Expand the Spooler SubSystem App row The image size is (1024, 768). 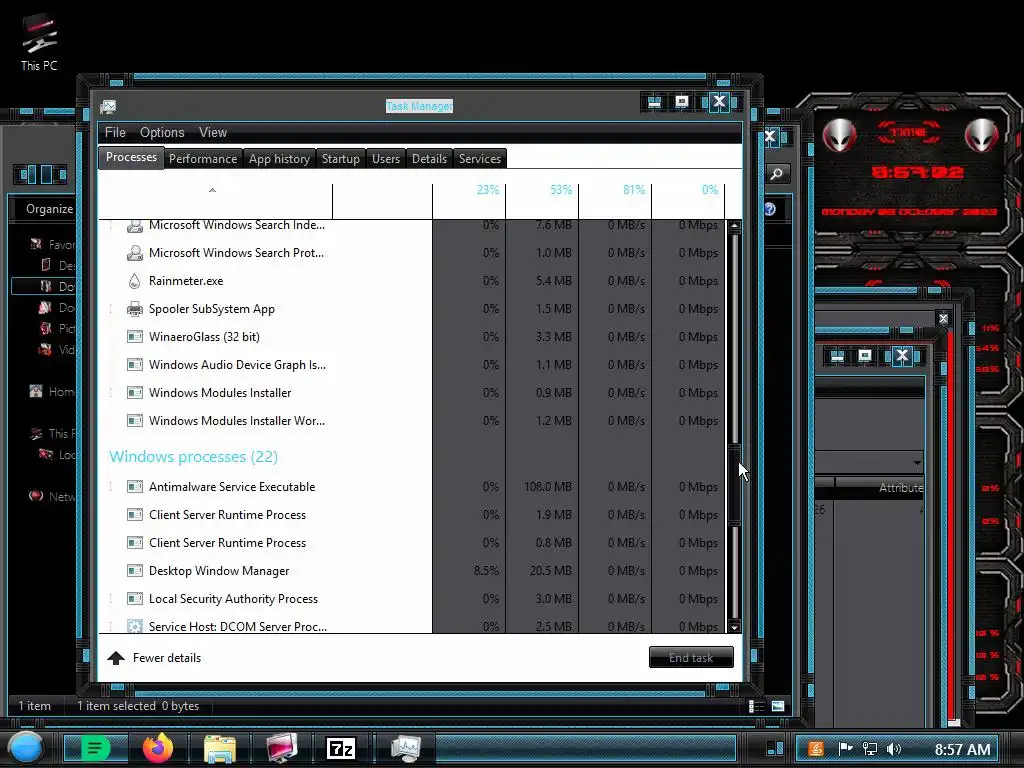click(x=110, y=309)
